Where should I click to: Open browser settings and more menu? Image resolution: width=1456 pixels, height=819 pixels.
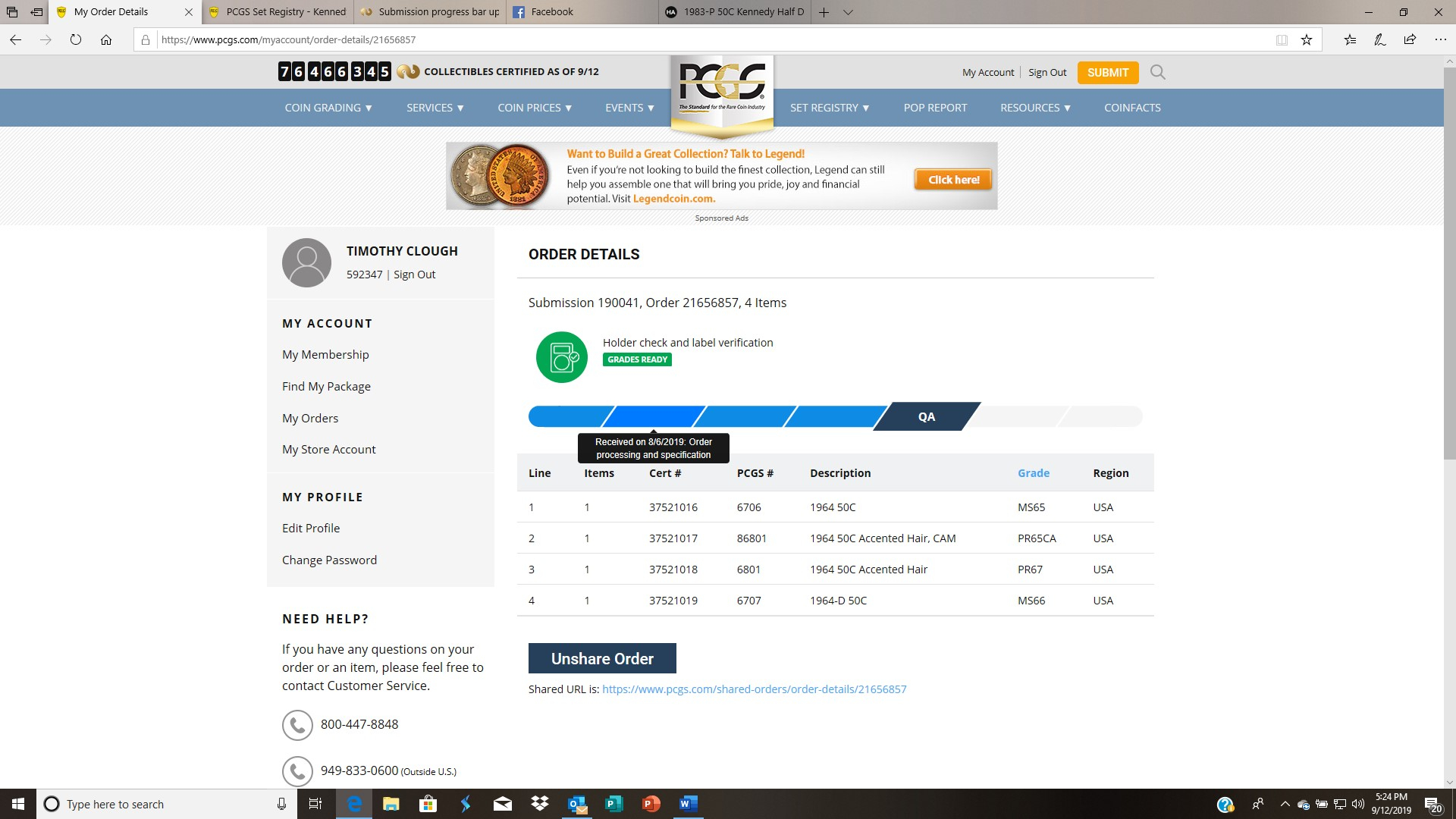click(1440, 39)
